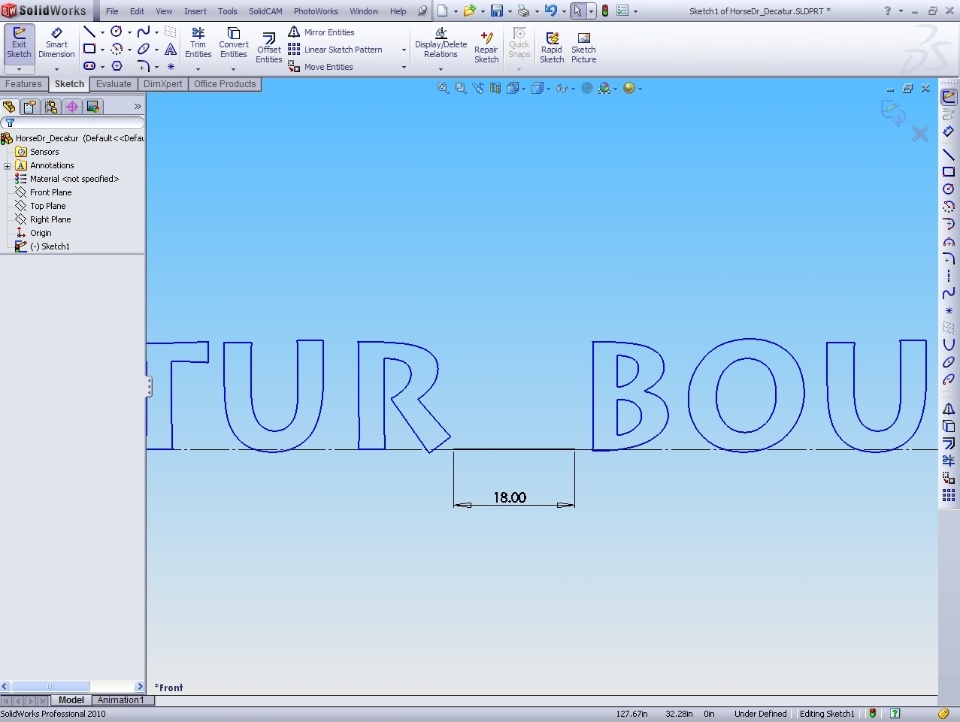Open the Animation1 bottom tab
The width and height of the screenshot is (960, 722).
tap(121, 700)
